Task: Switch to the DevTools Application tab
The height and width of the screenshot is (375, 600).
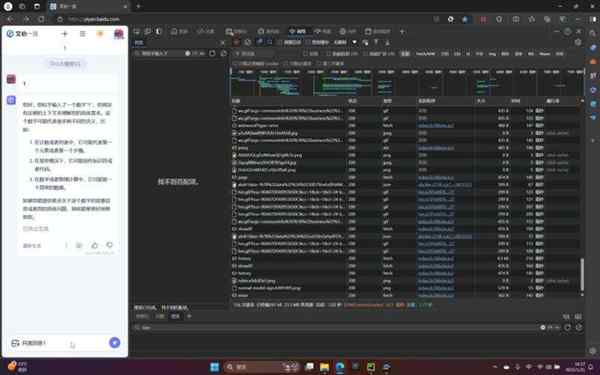Action: 378,31
